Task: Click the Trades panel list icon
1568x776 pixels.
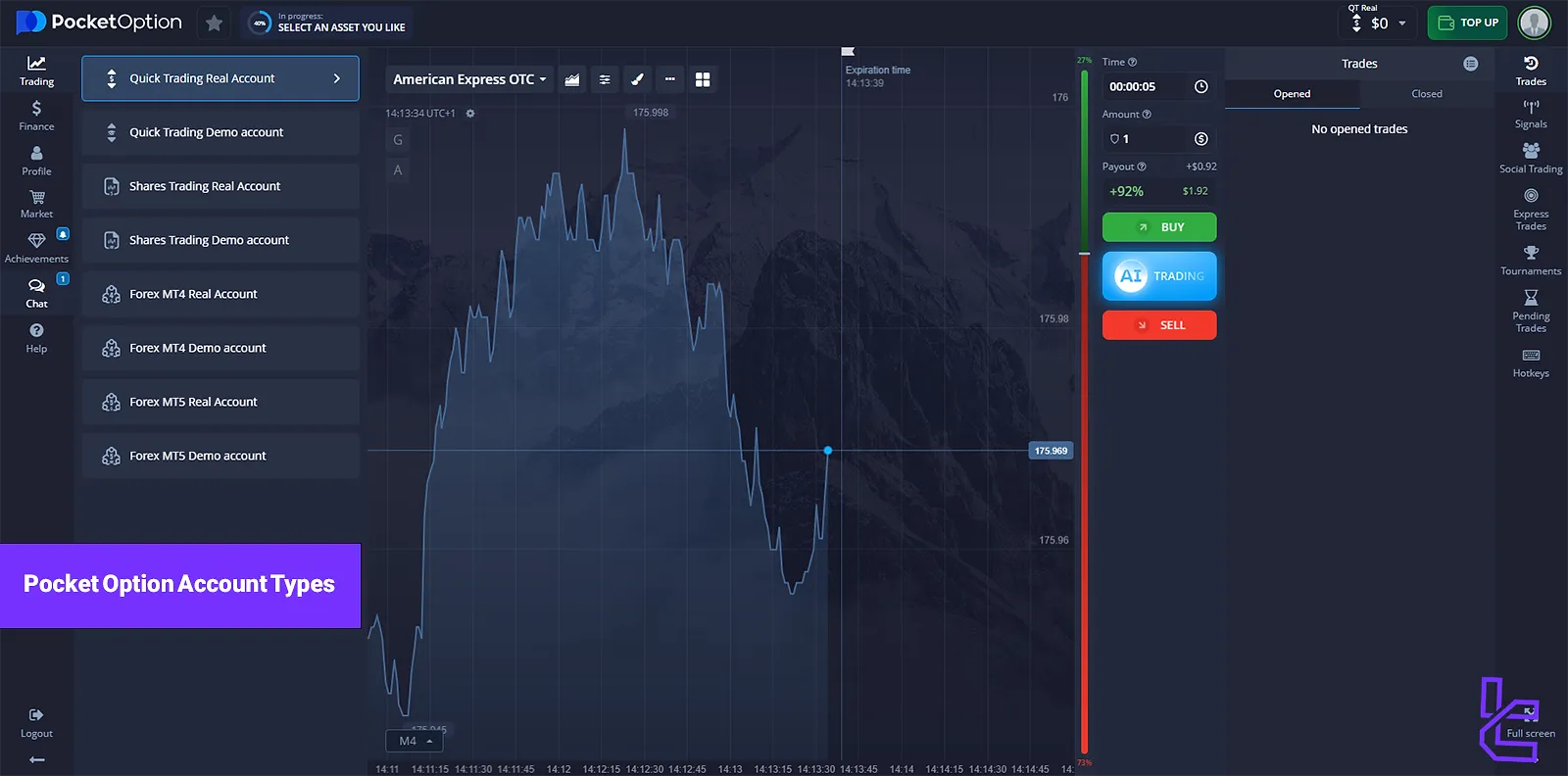Action: pyautogui.click(x=1470, y=64)
